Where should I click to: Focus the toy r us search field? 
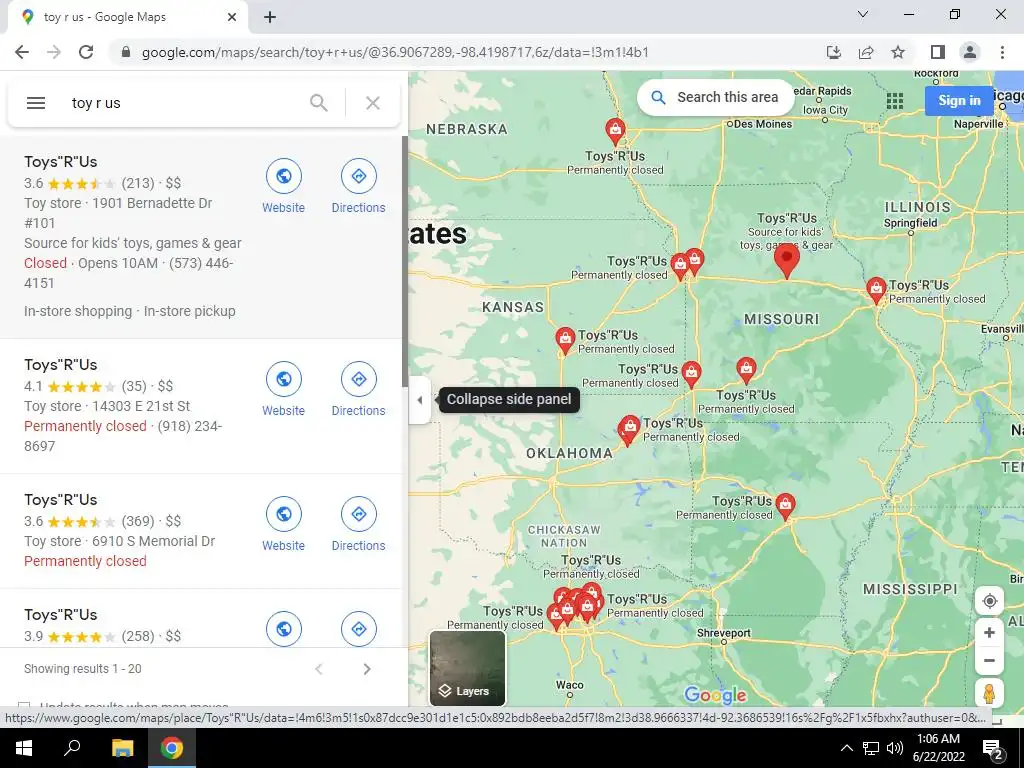[183, 103]
